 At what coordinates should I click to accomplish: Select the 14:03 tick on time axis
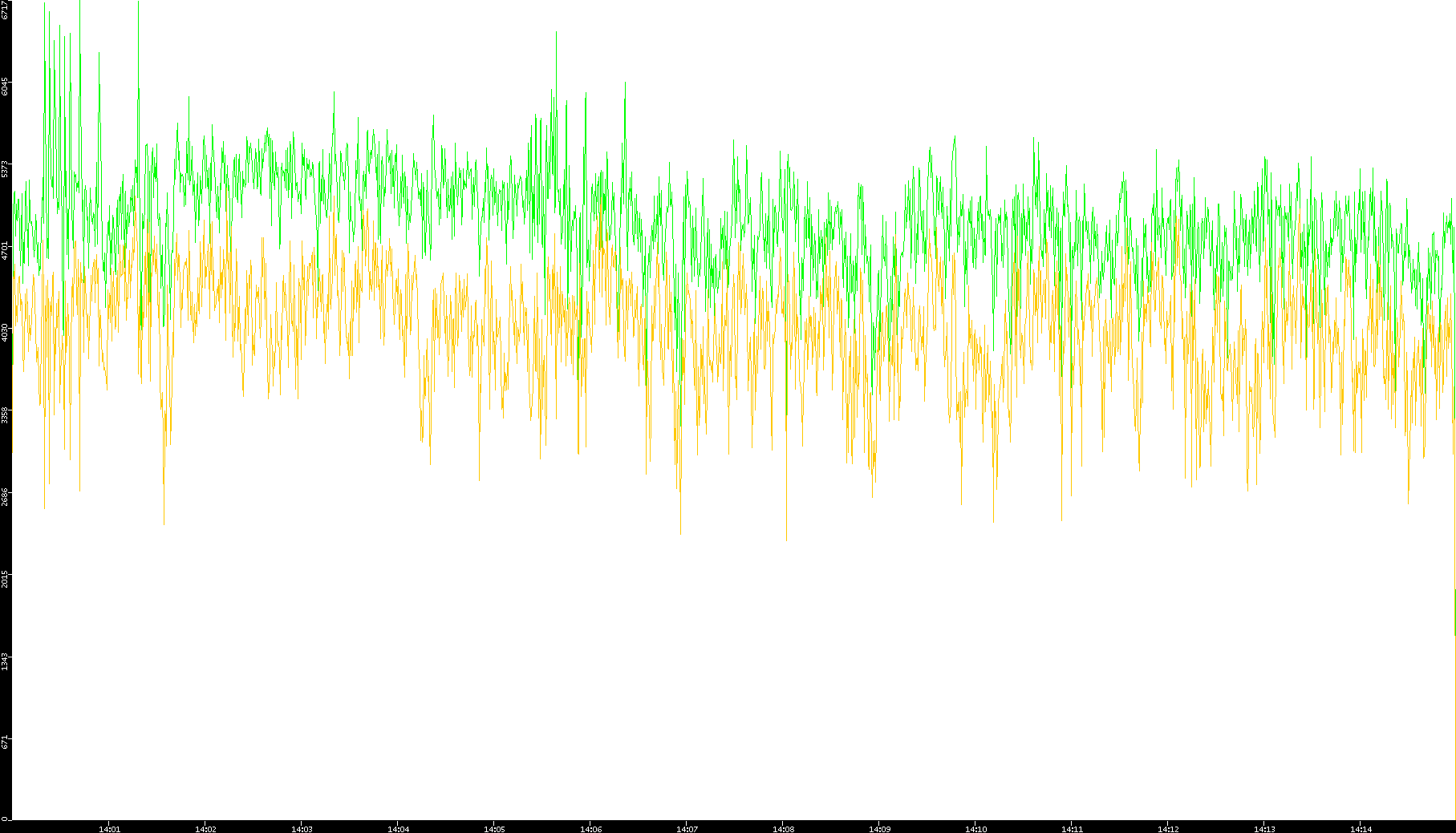pos(302,829)
